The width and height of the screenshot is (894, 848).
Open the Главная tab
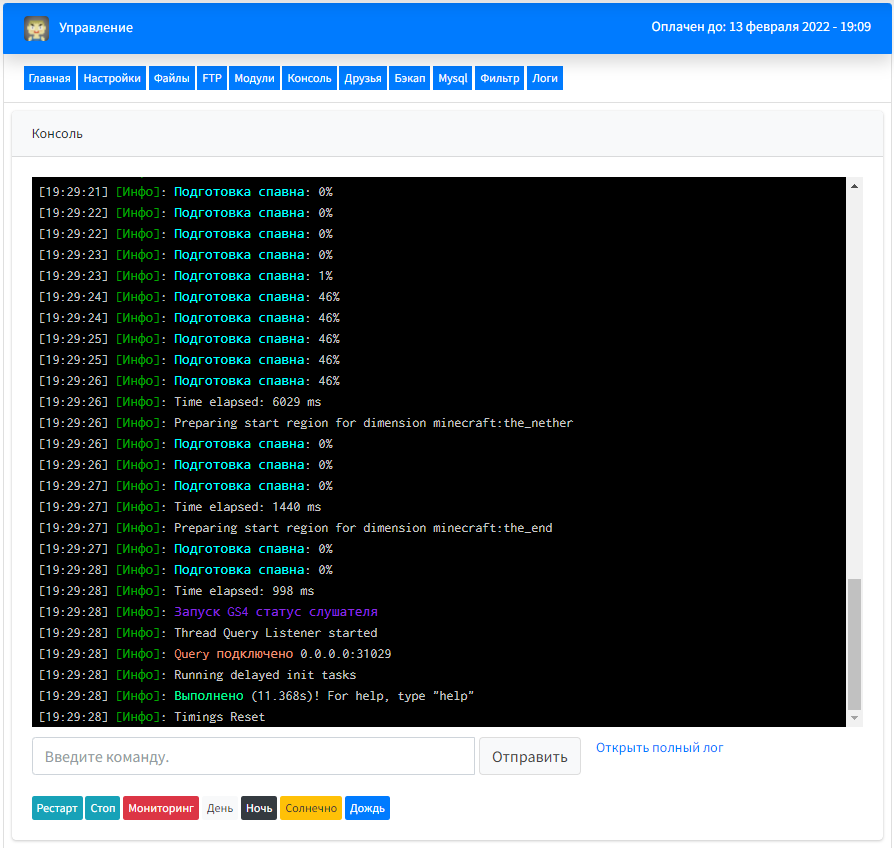point(50,78)
